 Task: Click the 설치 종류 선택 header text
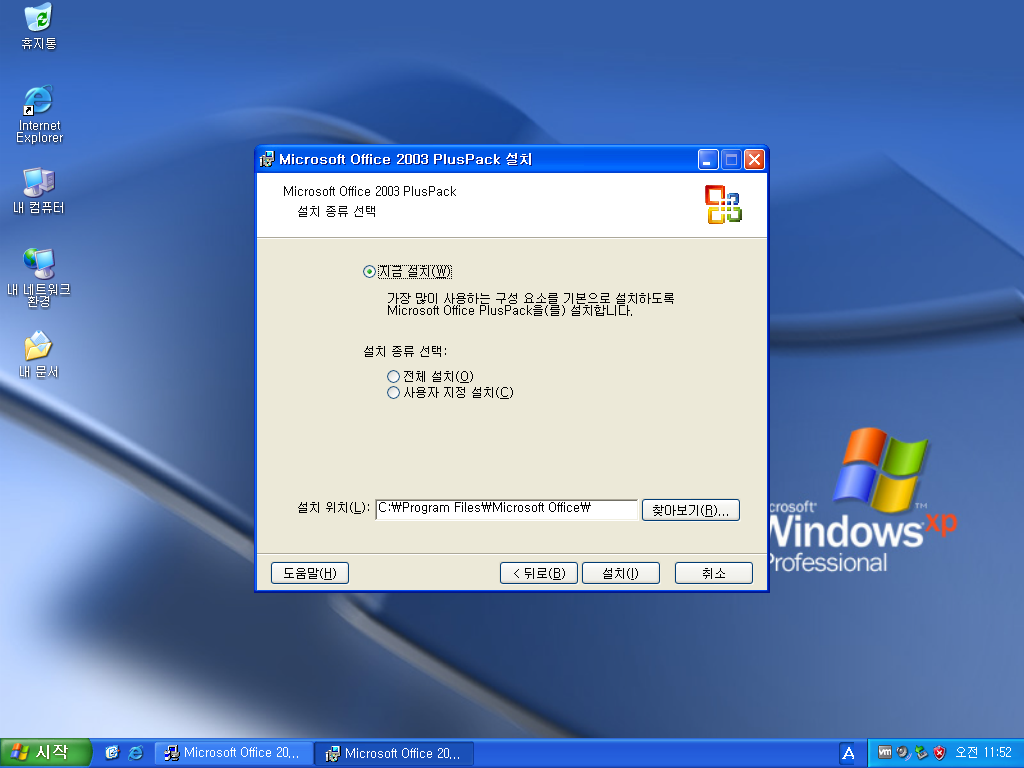pos(336,212)
